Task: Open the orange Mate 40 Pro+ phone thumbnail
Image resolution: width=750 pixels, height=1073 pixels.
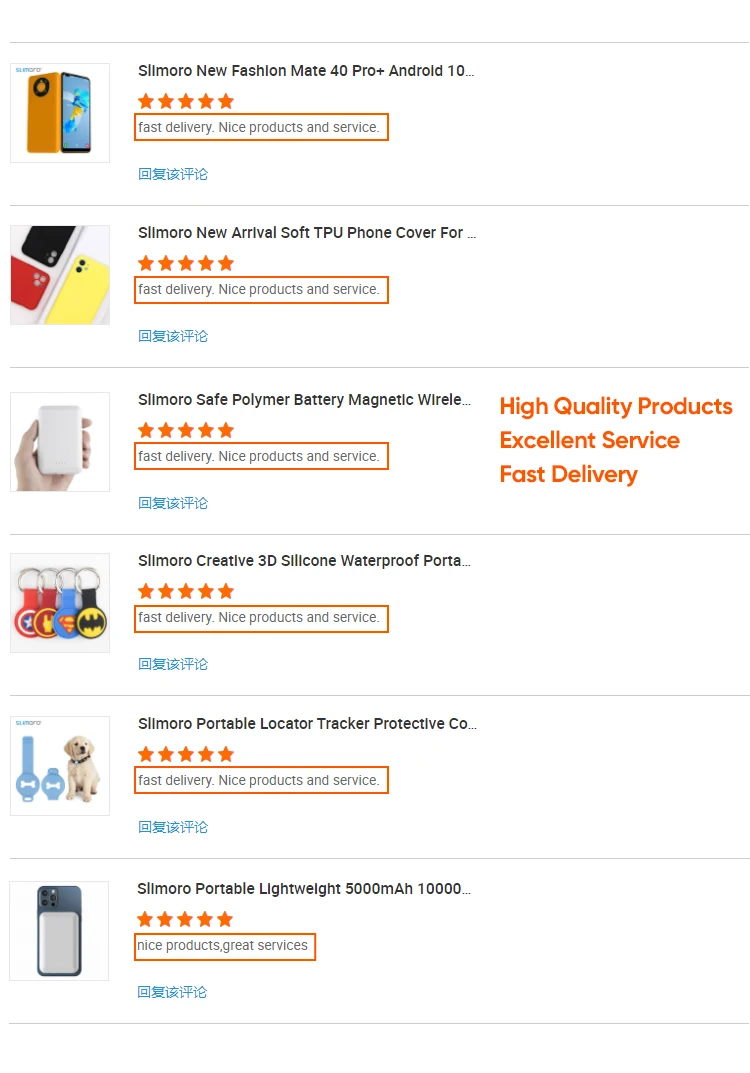Action: [60, 113]
